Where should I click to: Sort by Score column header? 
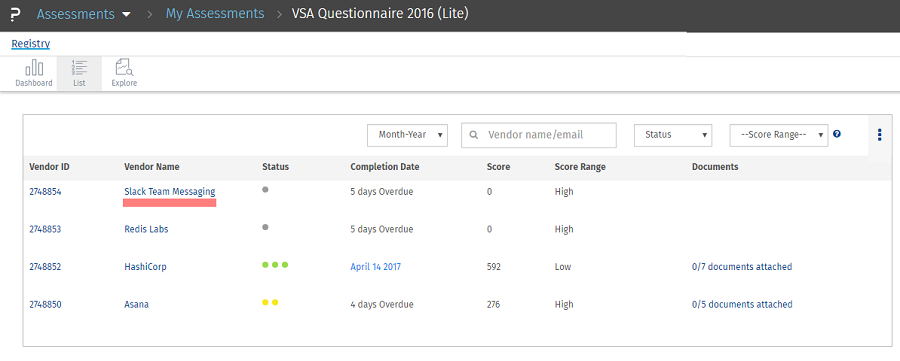[498, 167]
